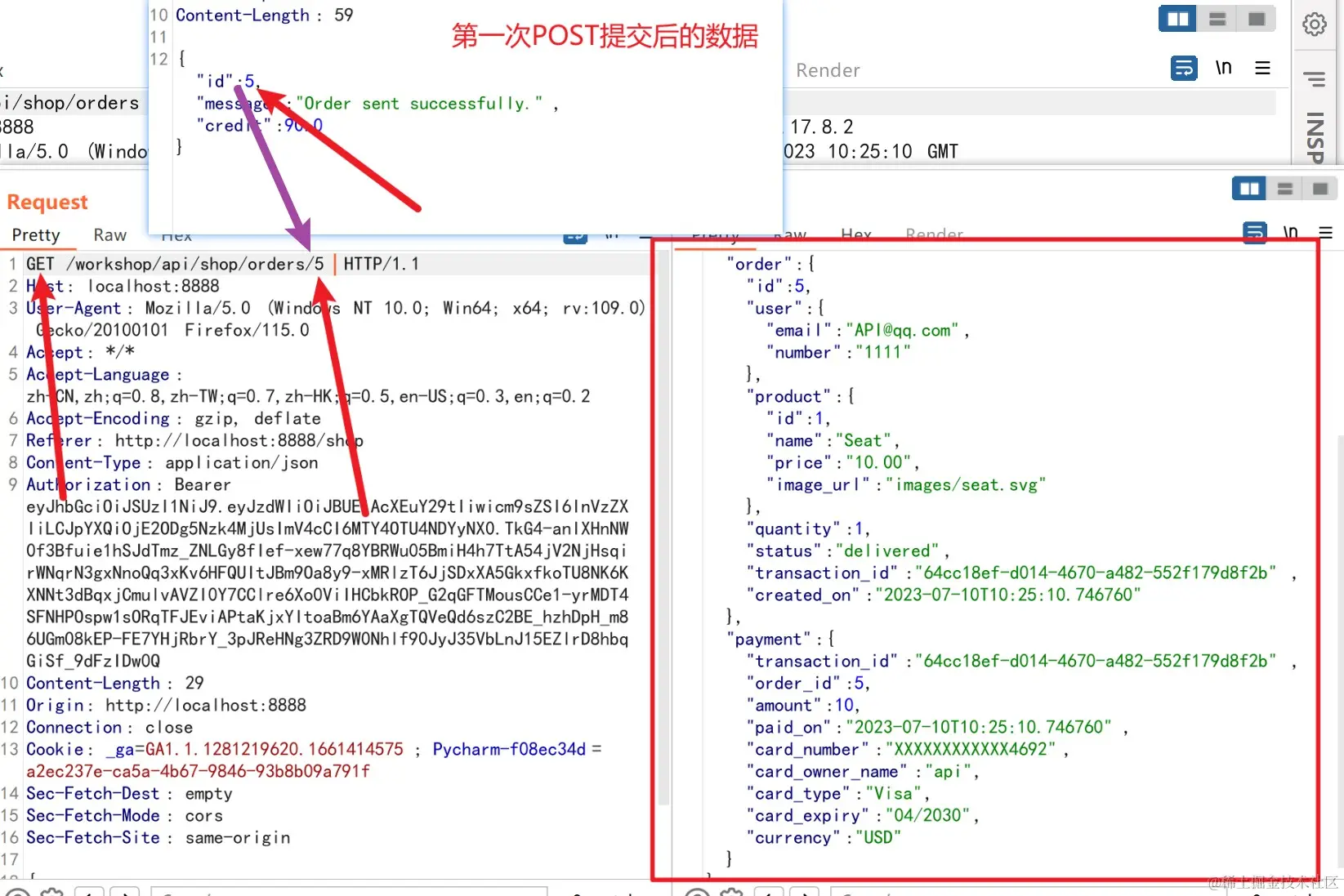Click the "status":"delivered" line
This screenshot has width=1344, height=896.
coord(846,551)
